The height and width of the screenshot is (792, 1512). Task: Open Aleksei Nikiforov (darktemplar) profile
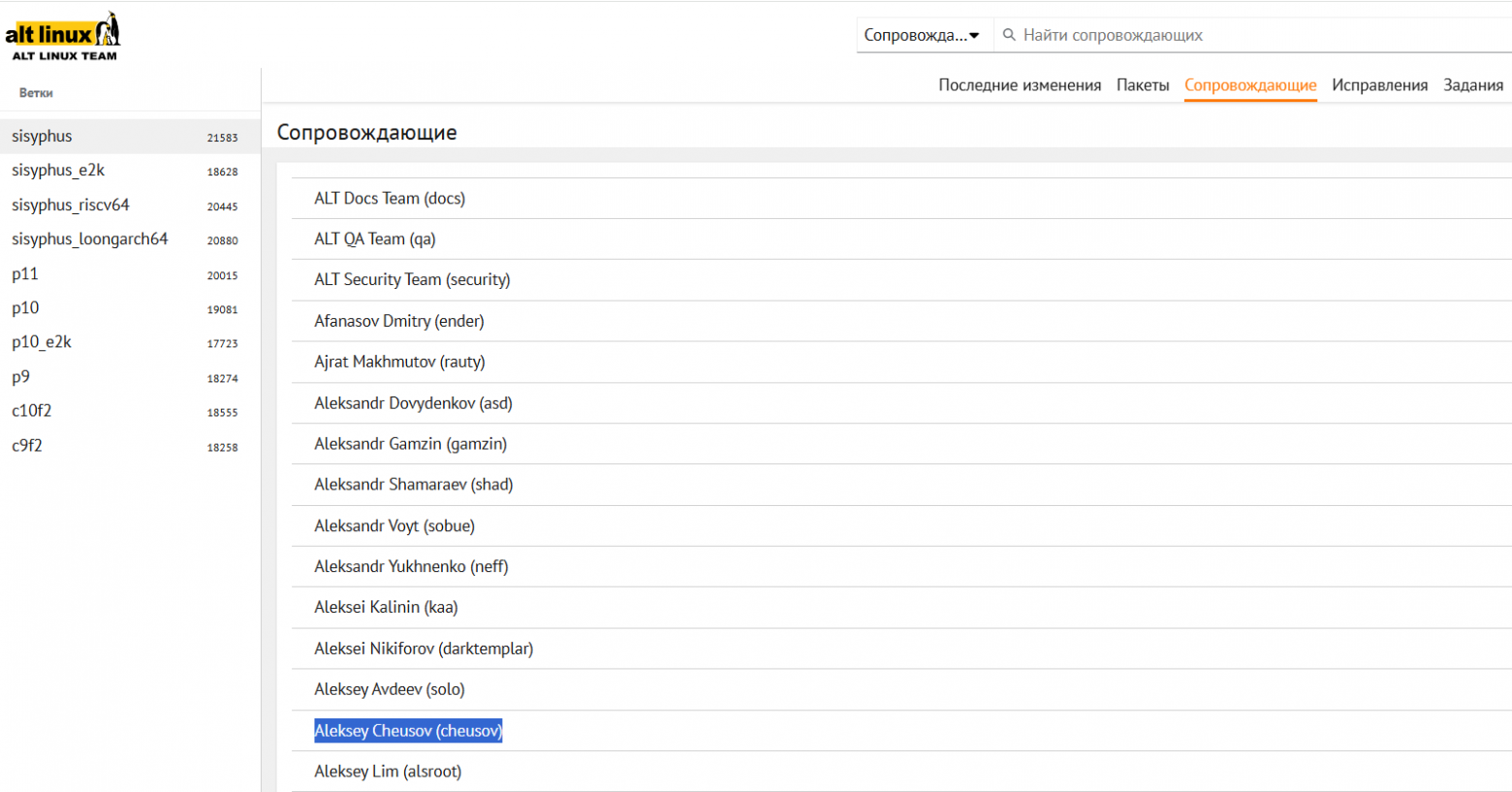(424, 649)
